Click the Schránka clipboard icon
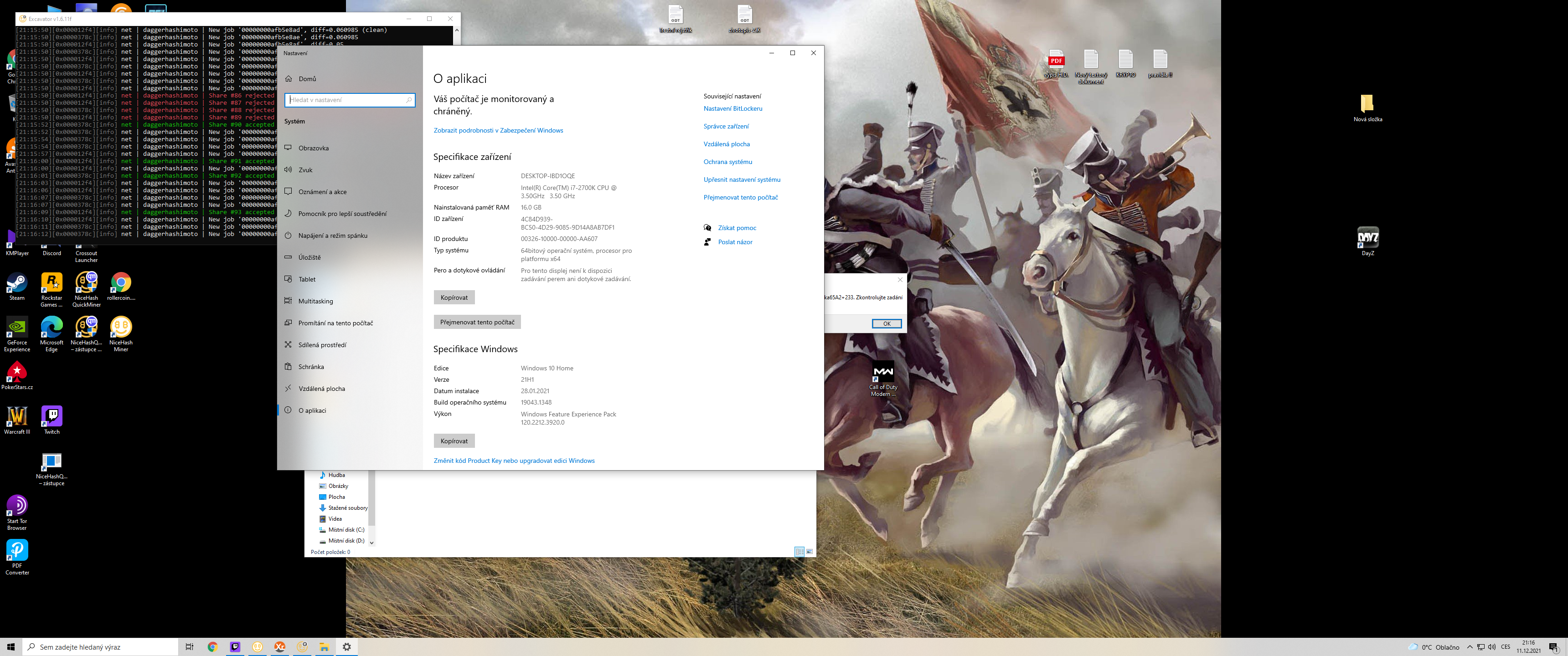The image size is (1568, 656). tap(289, 367)
